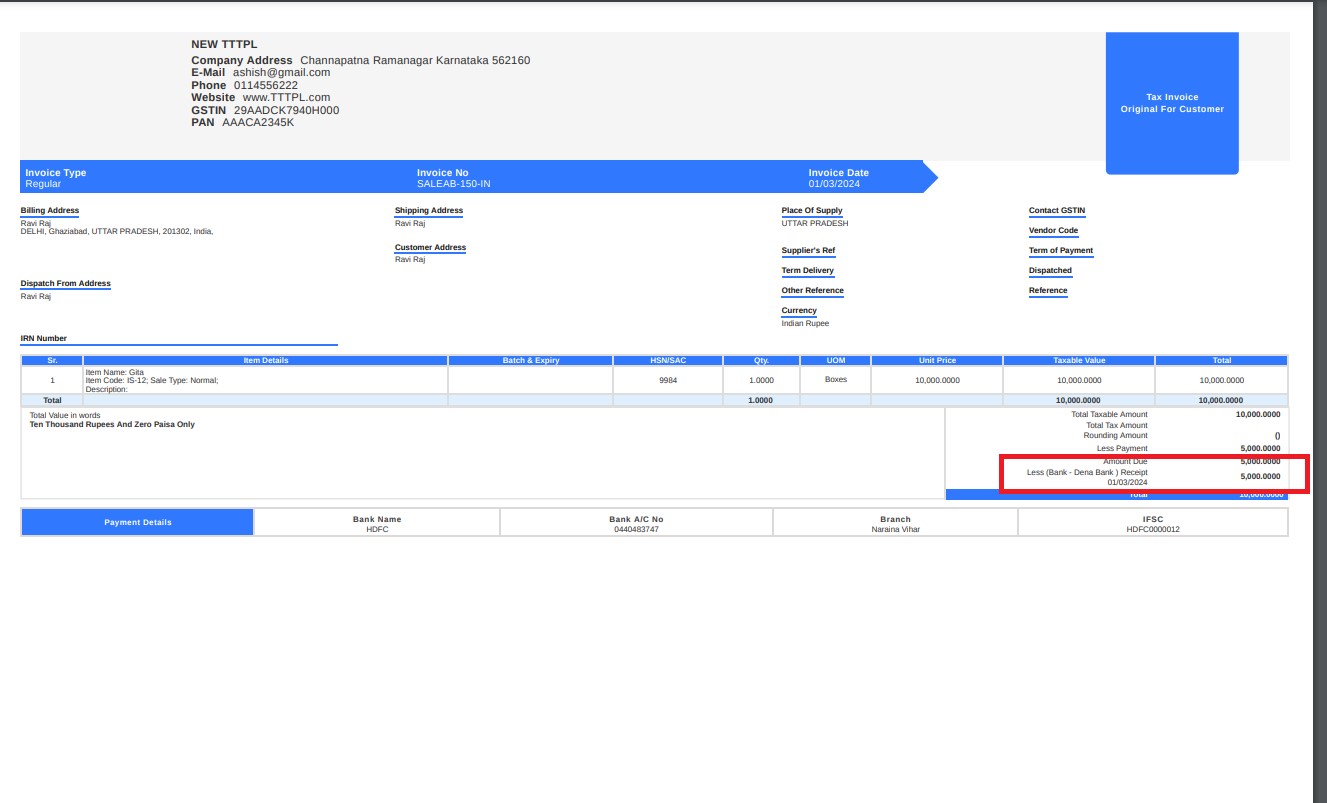The height and width of the screenshot is (803, 1327).
Task: Click the Billing Address heading
Action: (50, 211)
